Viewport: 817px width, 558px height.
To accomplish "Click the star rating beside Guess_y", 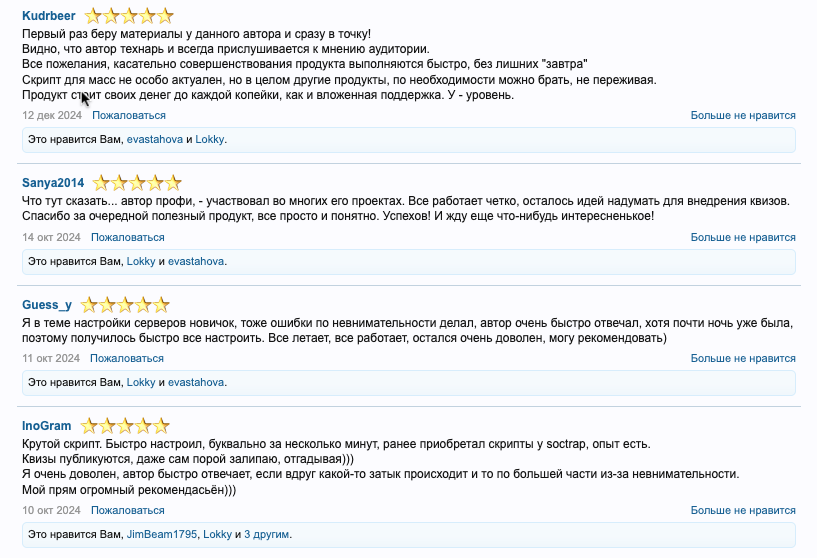I will point(125,305).
